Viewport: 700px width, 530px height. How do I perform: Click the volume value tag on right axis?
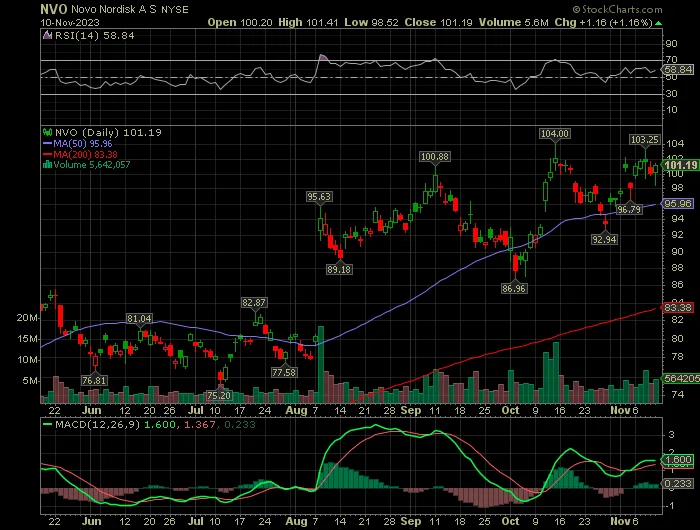tap(680, 378)
